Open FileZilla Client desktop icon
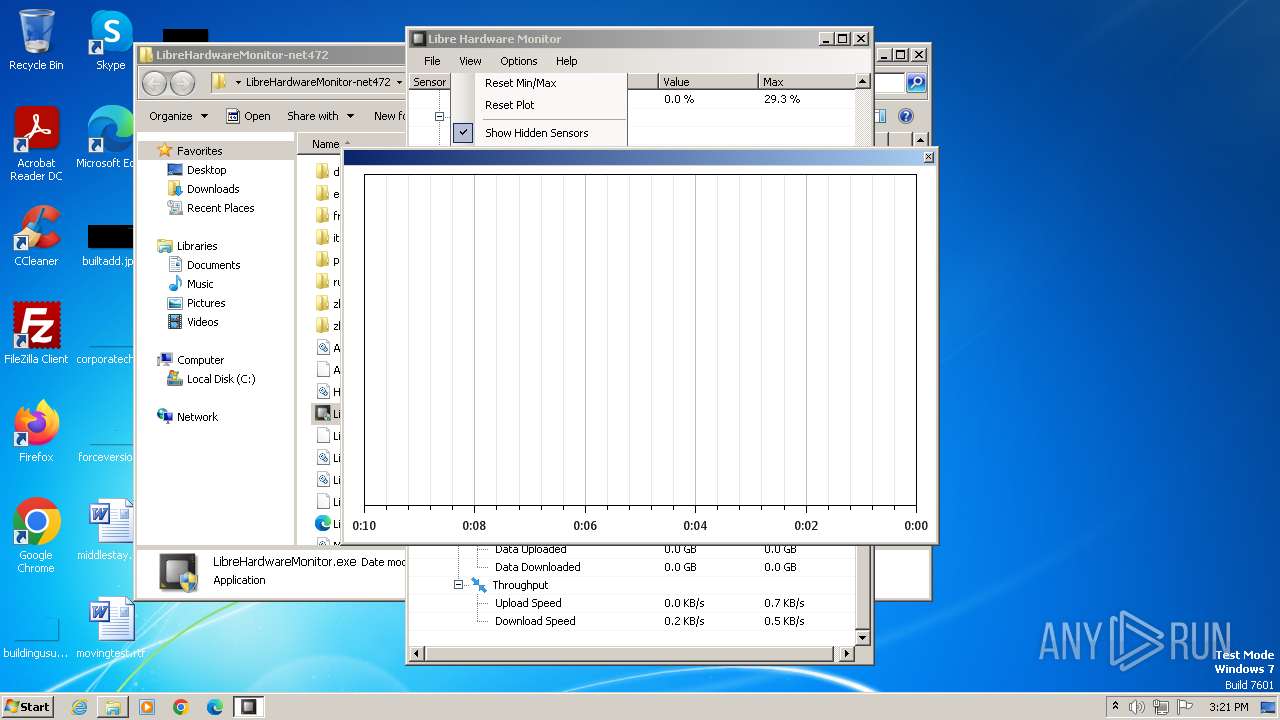The height and width of the screenshot is (720, 1280). [36, 334]
